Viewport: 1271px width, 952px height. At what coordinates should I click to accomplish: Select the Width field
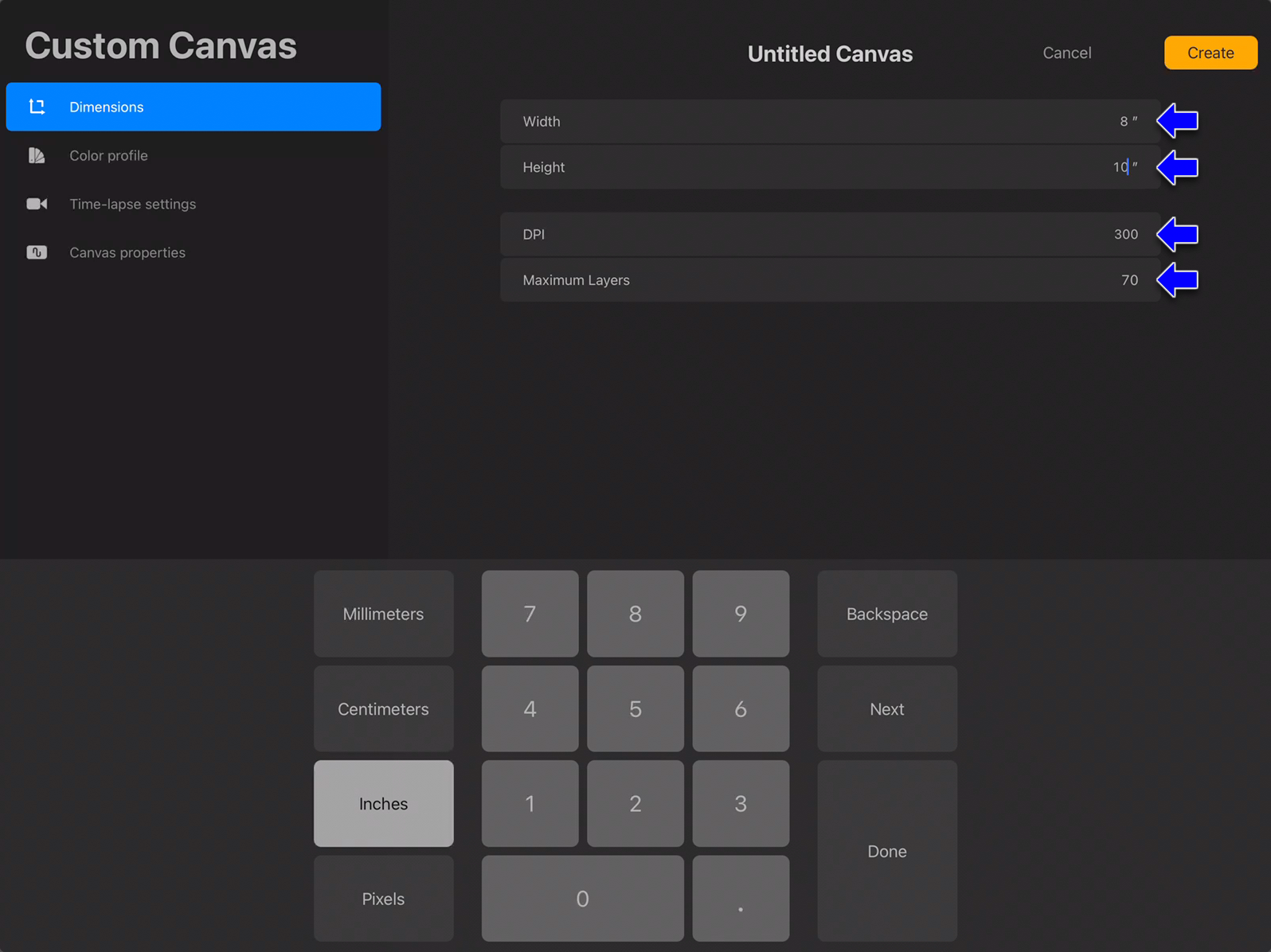(830, 121)
